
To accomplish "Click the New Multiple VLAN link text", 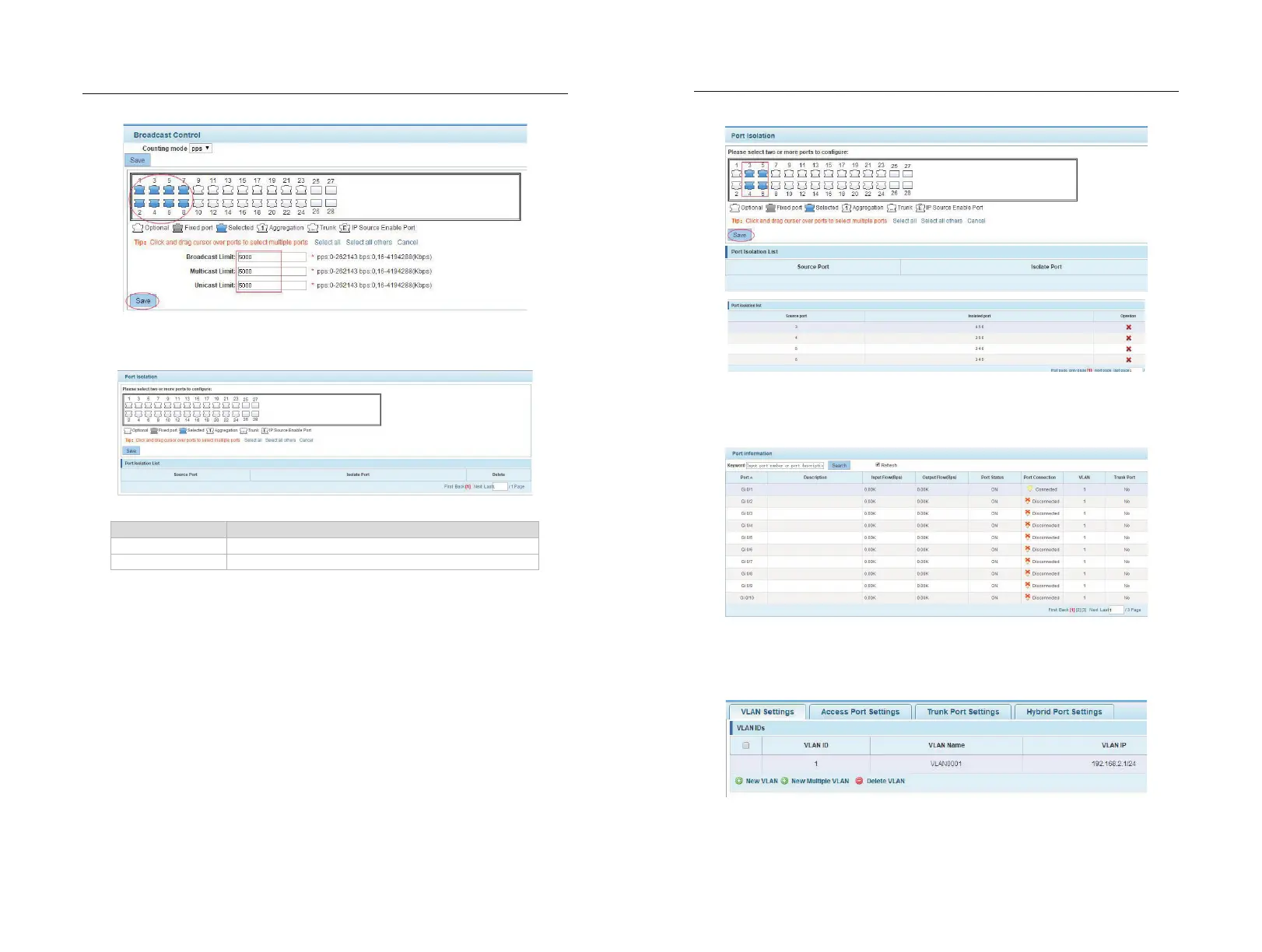I will (820, 781).
